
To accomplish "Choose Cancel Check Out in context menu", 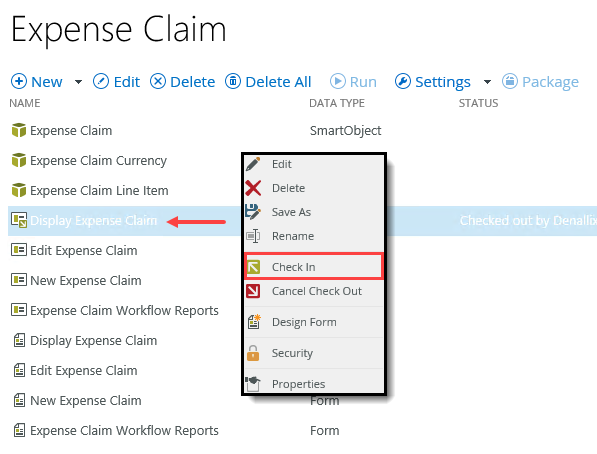I will click(313, 291).
